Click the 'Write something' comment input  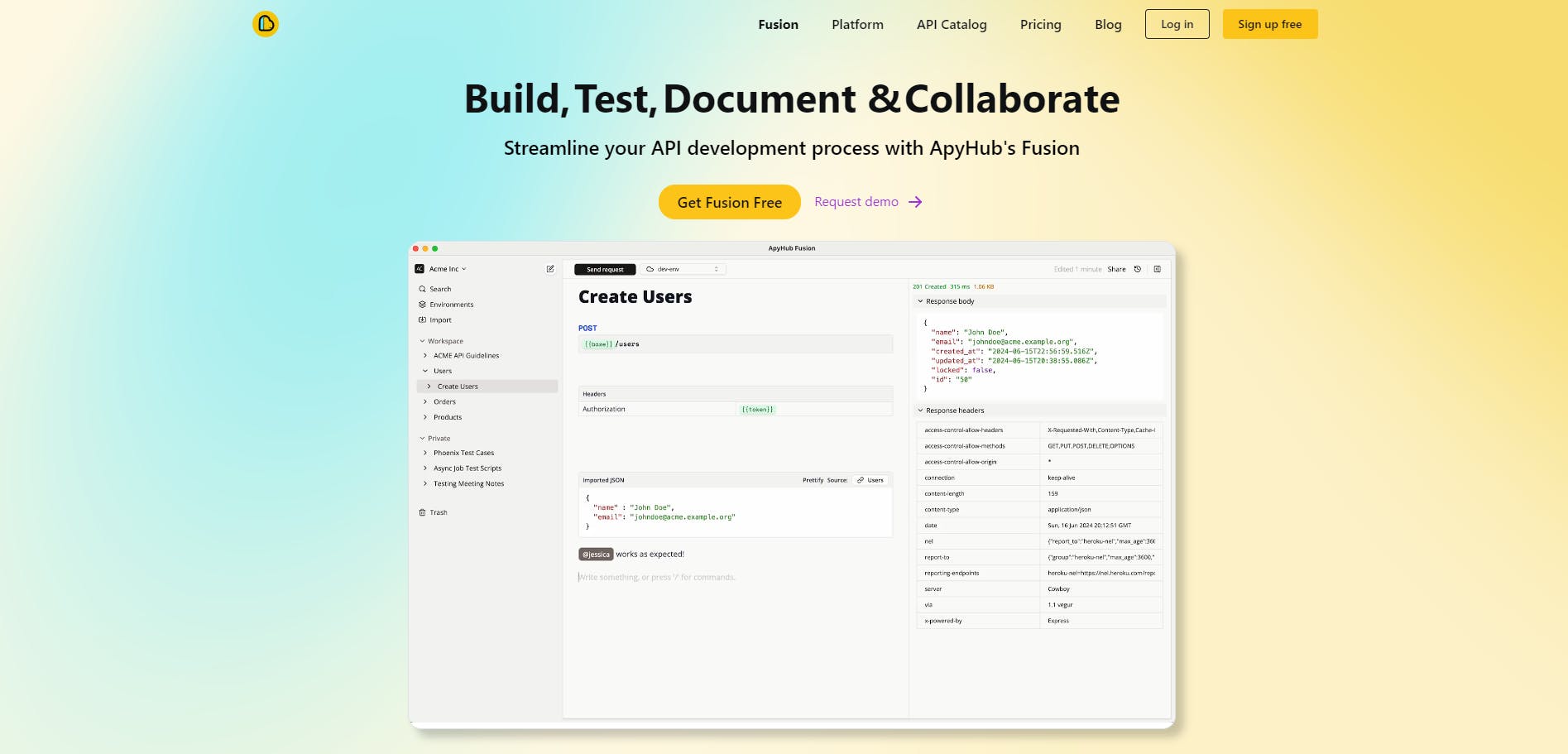coord(657,577)
